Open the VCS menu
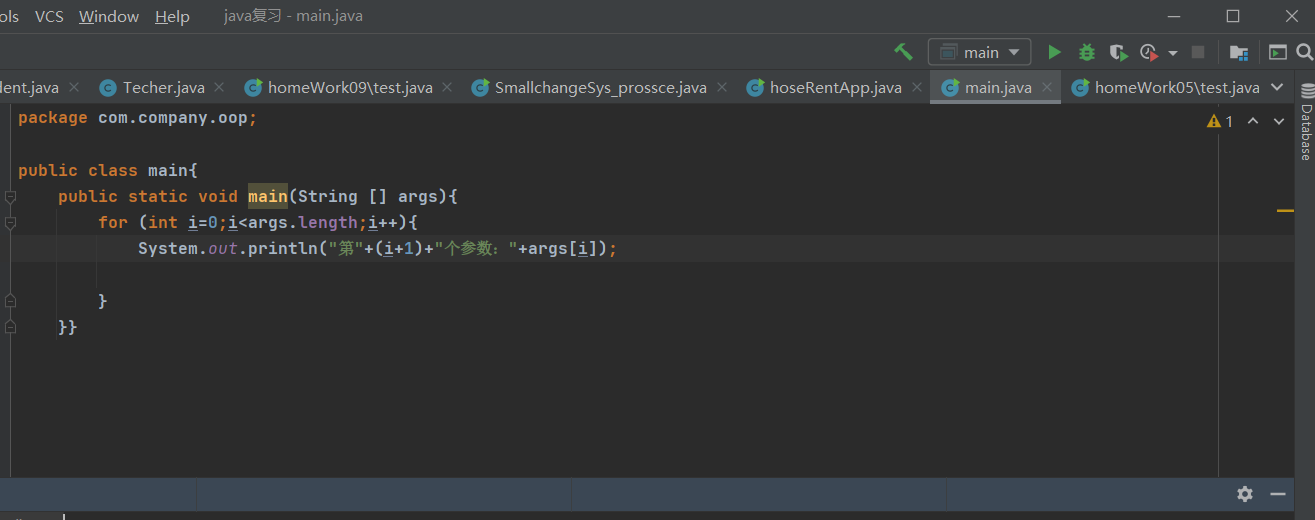The height and width of the screenshot is (520, 1315). 49,16
